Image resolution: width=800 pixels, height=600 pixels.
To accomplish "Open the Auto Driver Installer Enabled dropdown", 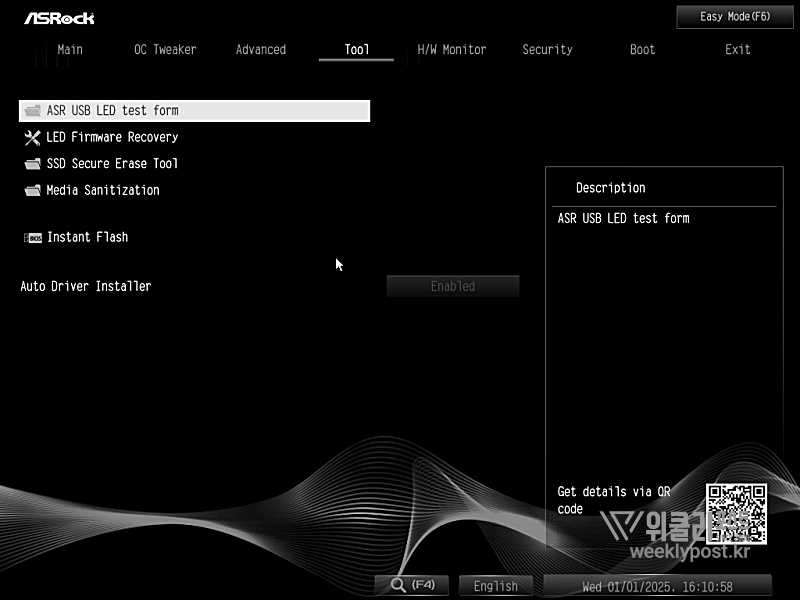I will (453, 286).
